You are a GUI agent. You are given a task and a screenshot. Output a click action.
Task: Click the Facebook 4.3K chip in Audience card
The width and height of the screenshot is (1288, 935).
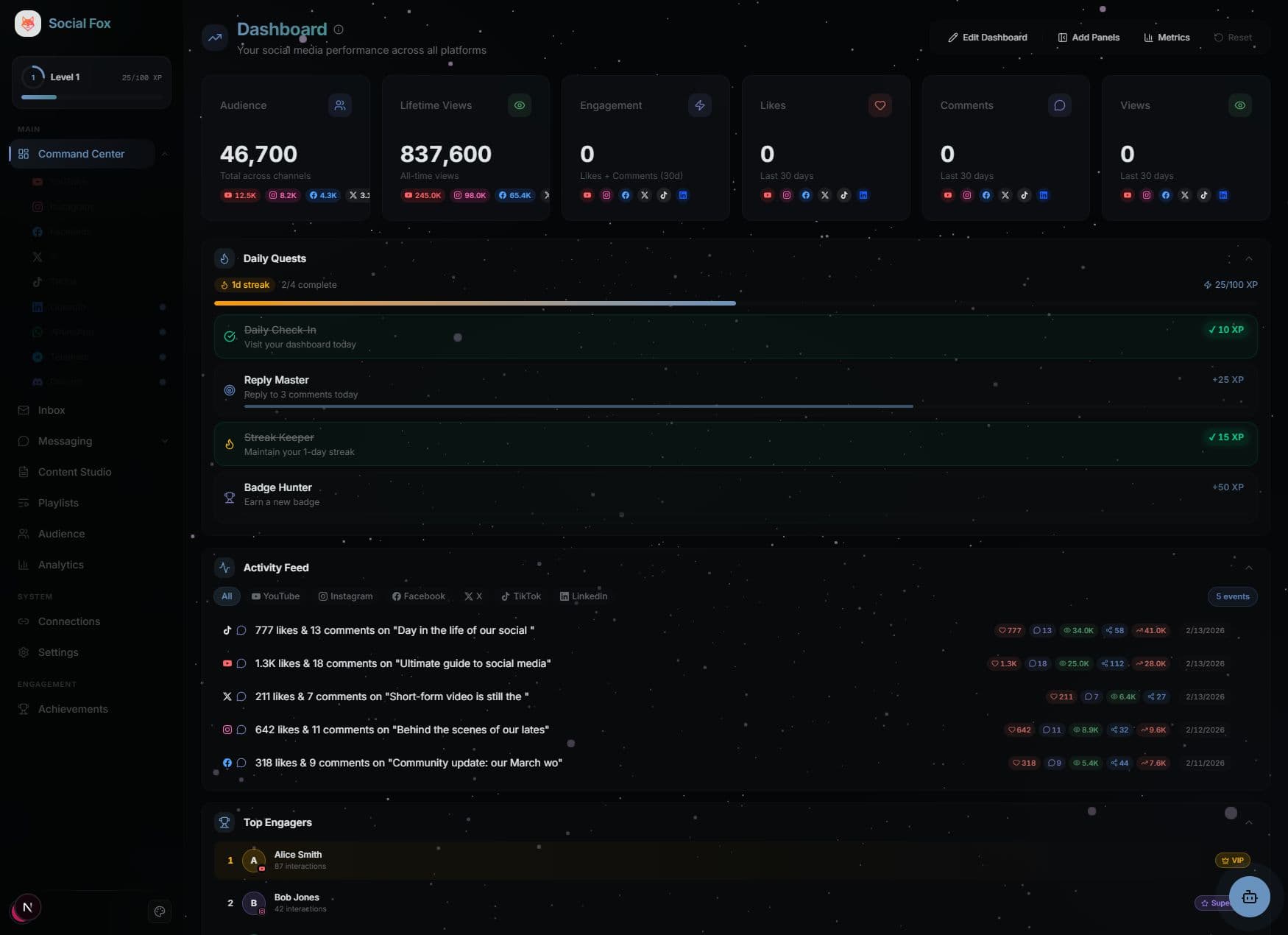tap(323, 195)
